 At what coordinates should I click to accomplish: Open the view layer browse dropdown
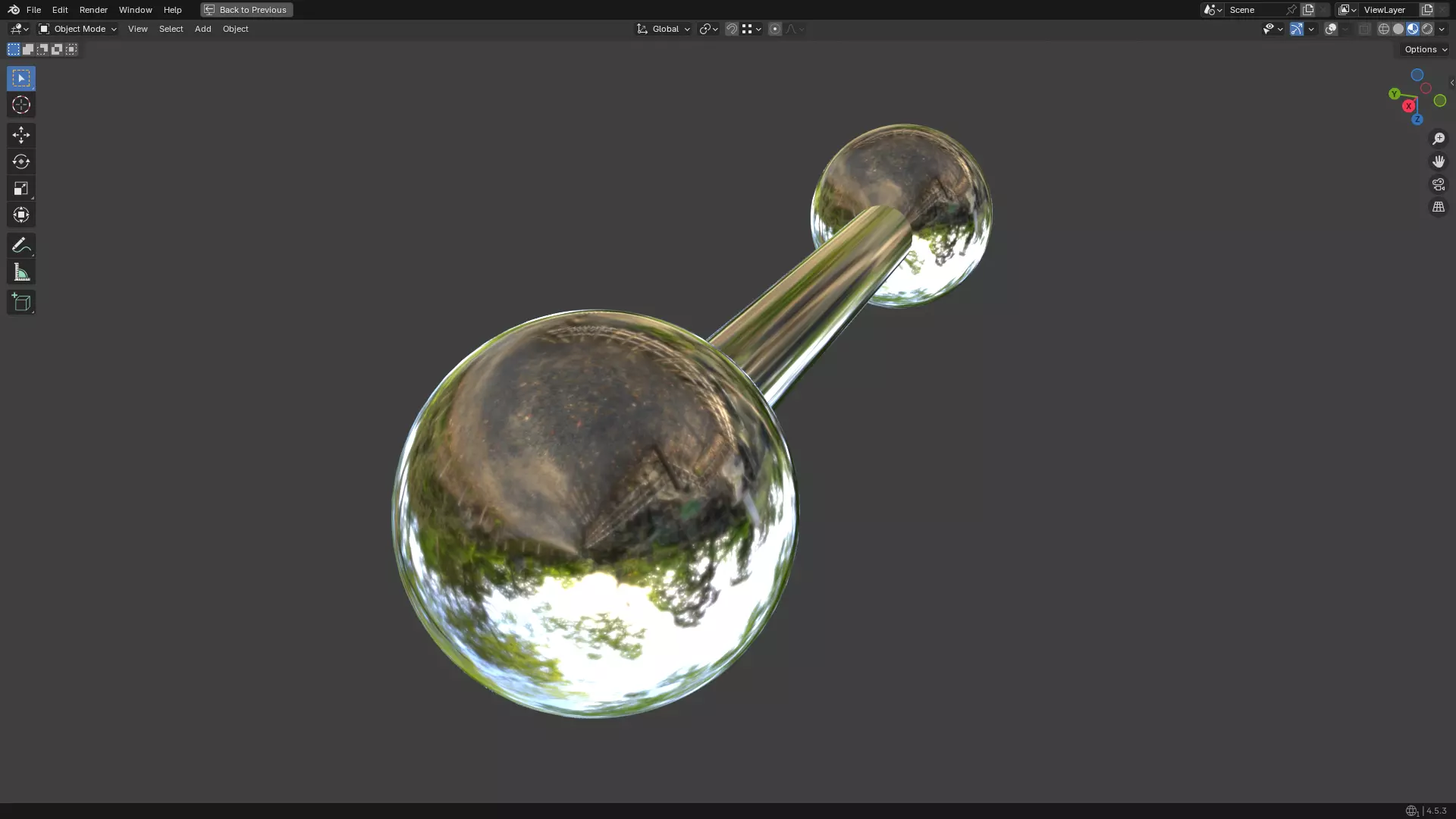(x=1348, y=10)
